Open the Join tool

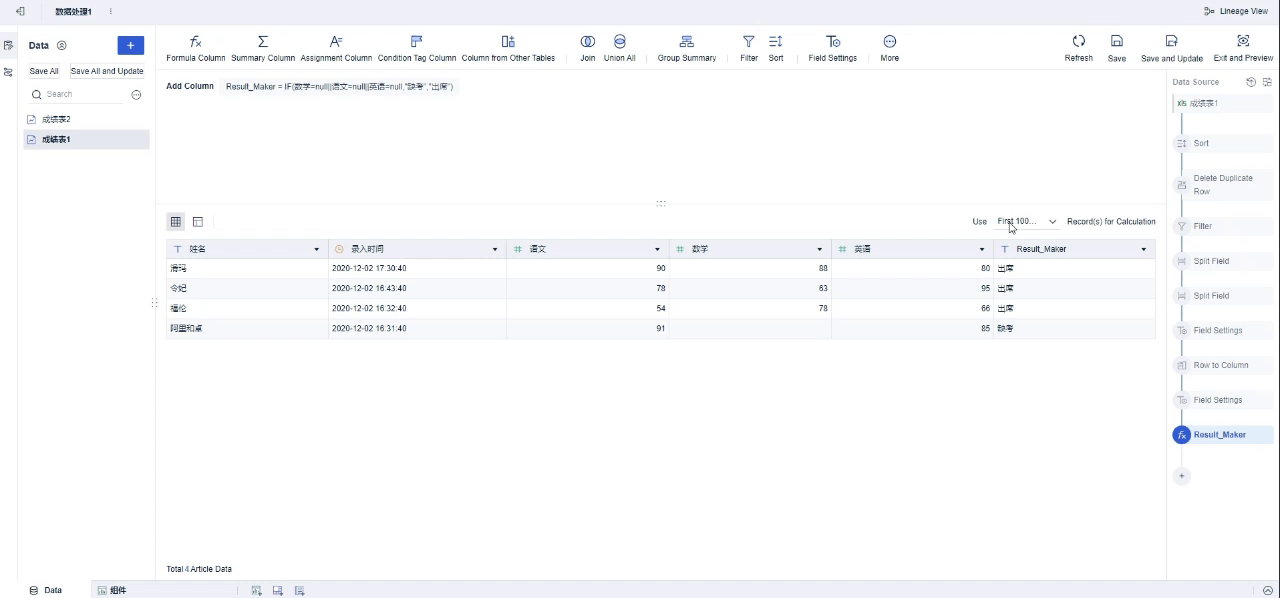click(588, 48)
